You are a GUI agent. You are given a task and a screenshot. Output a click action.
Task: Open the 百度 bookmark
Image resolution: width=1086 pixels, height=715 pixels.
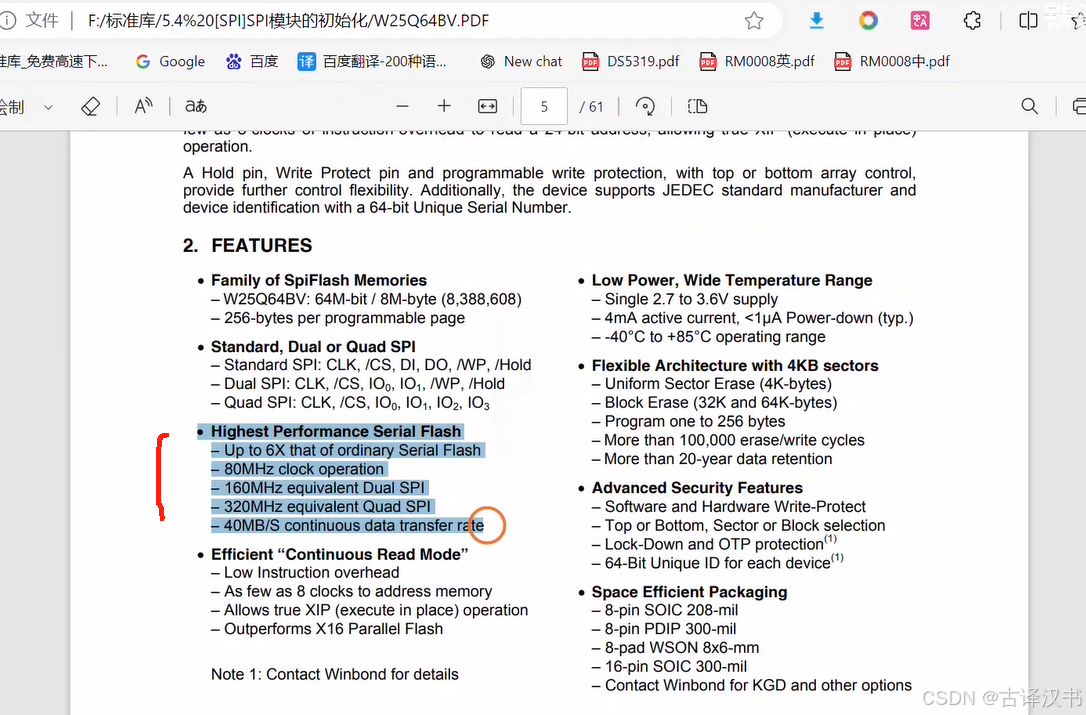[x=252, y=62]
